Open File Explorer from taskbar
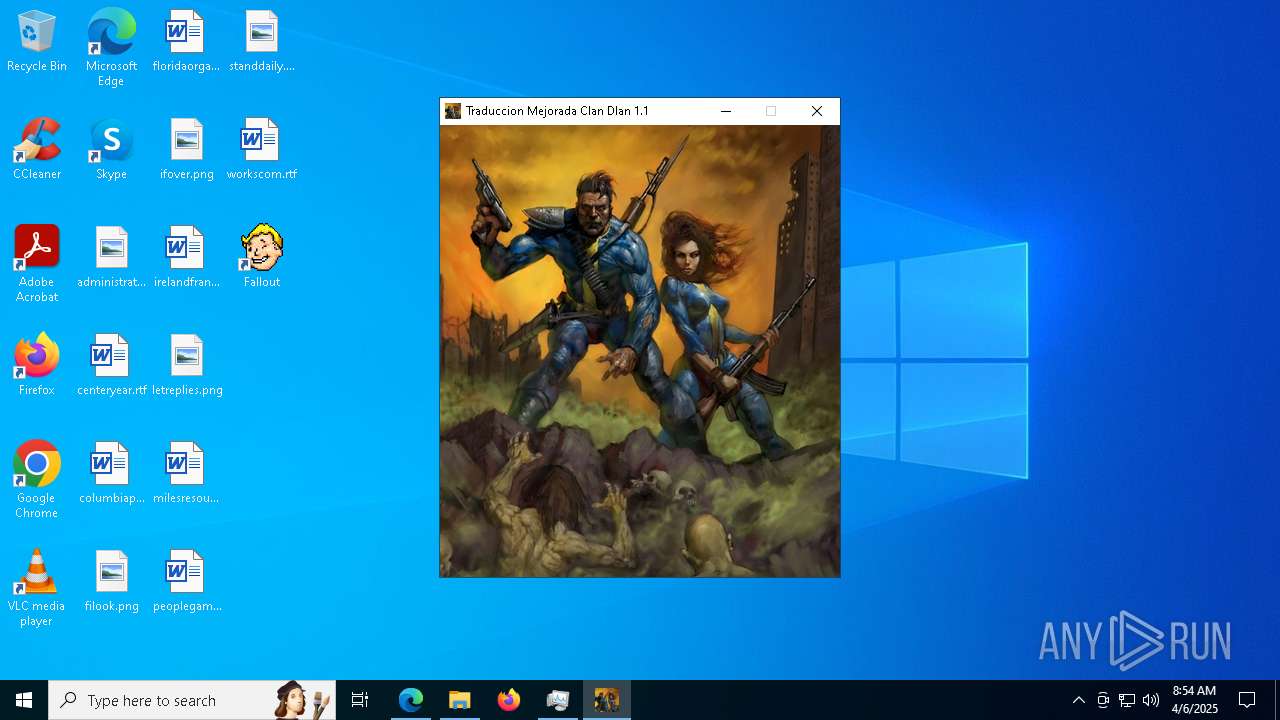1280x720 pixels. 460,700
